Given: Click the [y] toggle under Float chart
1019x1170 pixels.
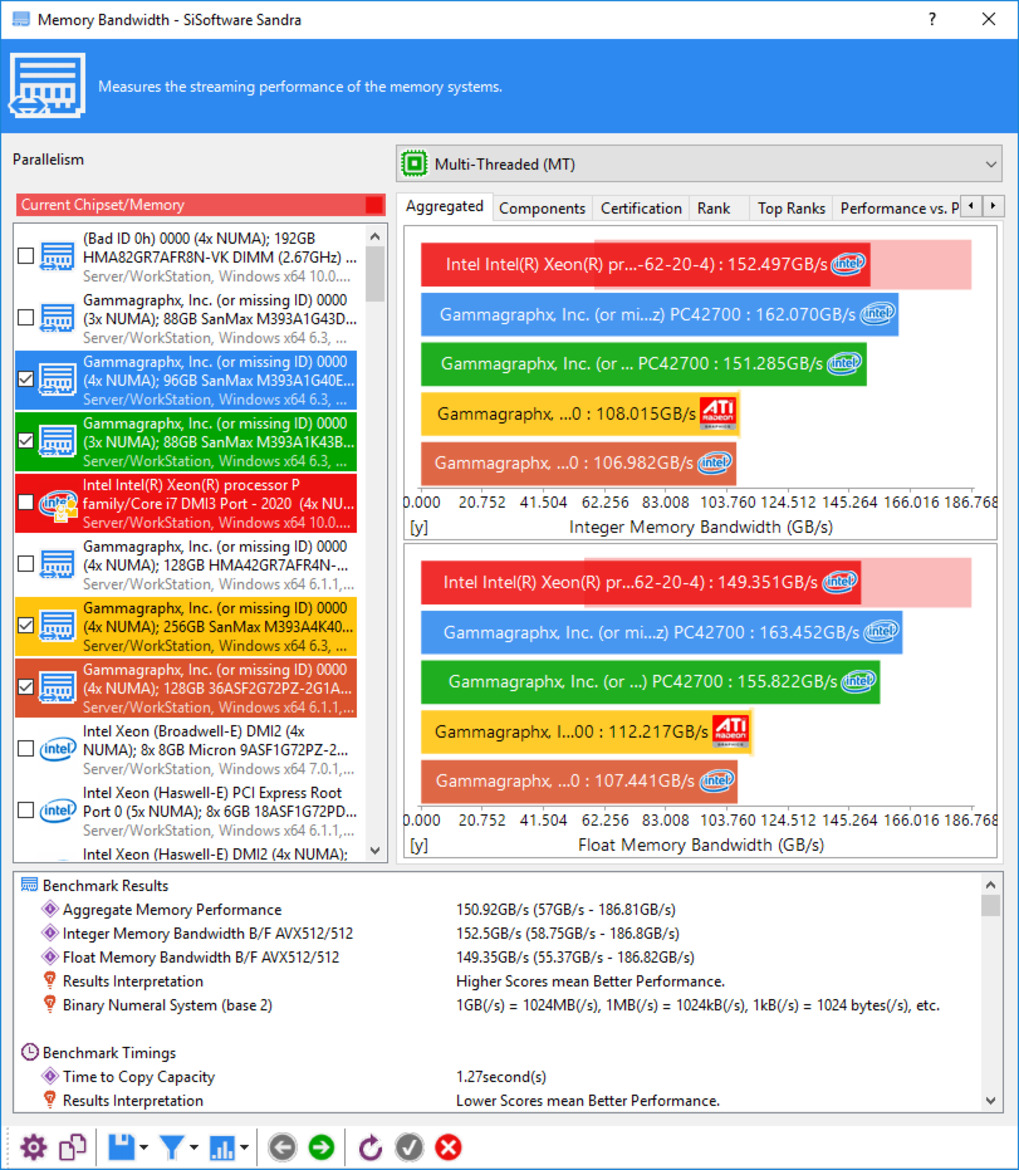Looking at the screenshot, I should point(418,845).
